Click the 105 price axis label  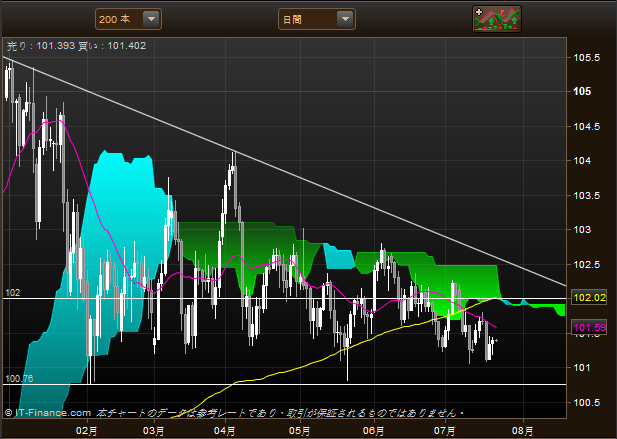[x=582, y=92]
